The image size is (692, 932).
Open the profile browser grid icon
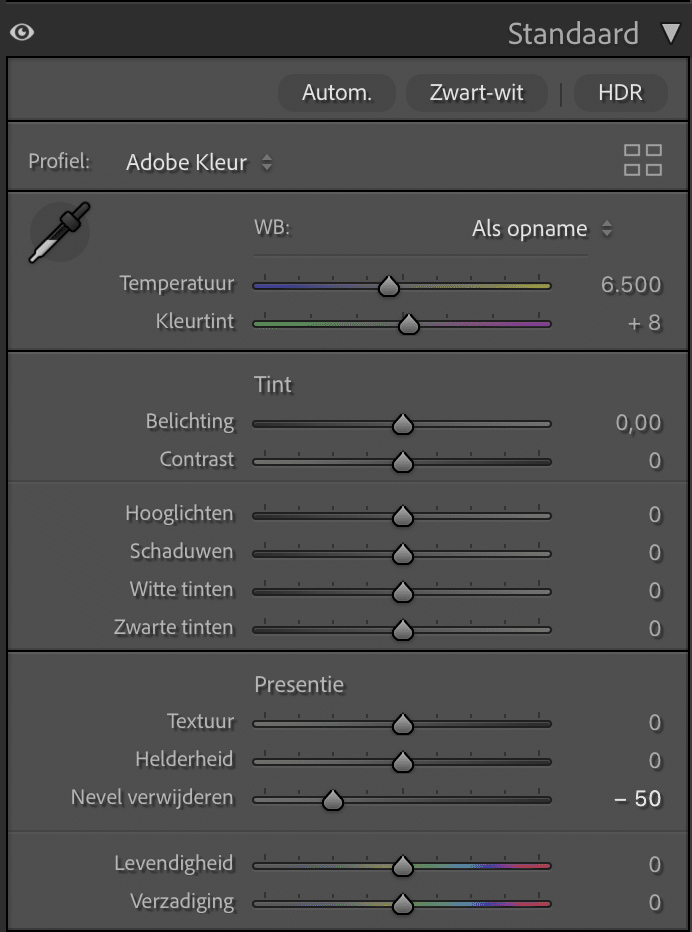click(x=643, y=160)
